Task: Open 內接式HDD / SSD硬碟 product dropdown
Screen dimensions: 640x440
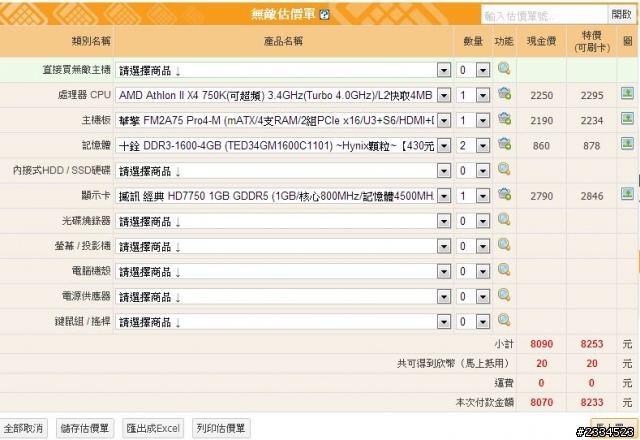Action: pos(283,171)
